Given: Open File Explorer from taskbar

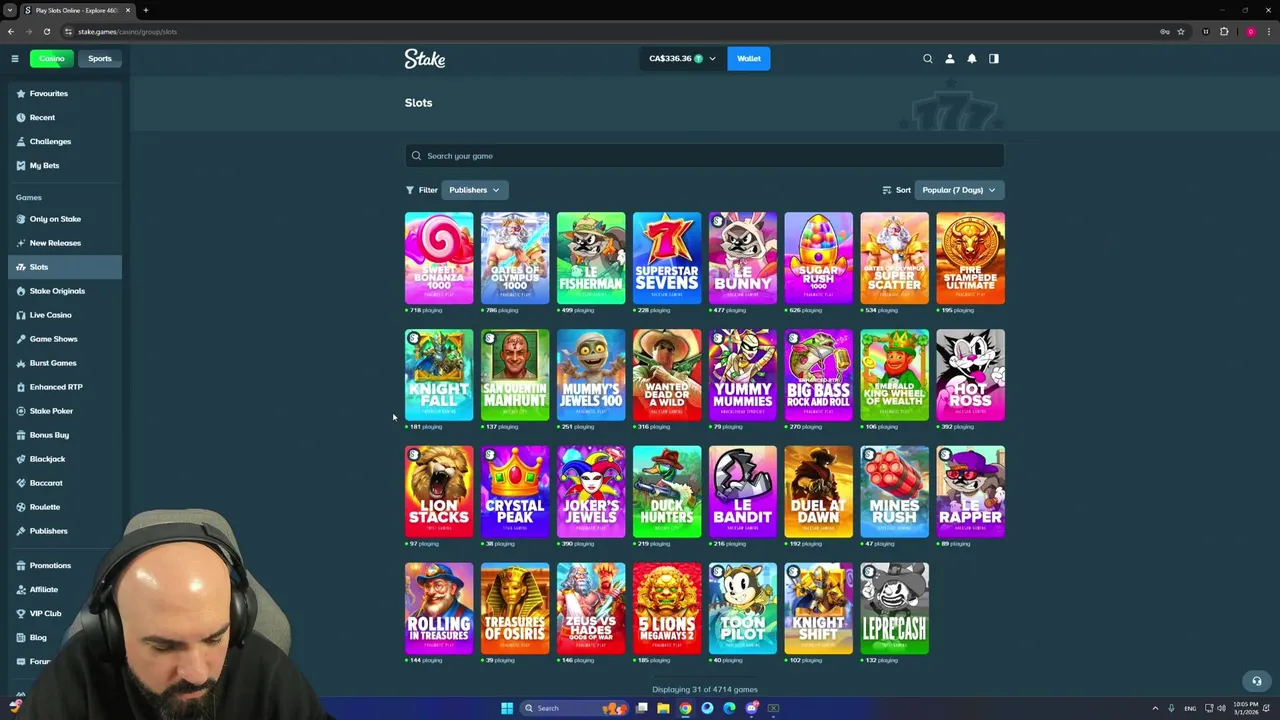Looking at the screenshot, I should 663,708.
